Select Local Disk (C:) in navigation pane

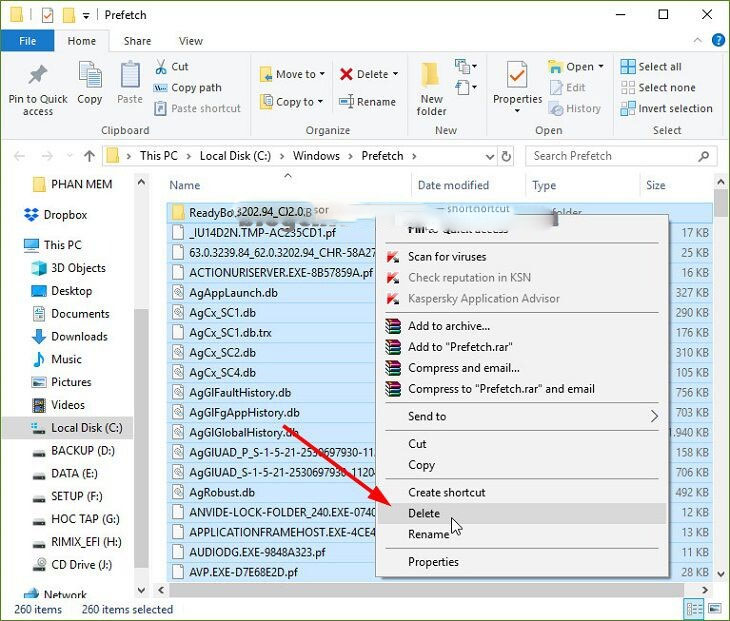[86, 428]
